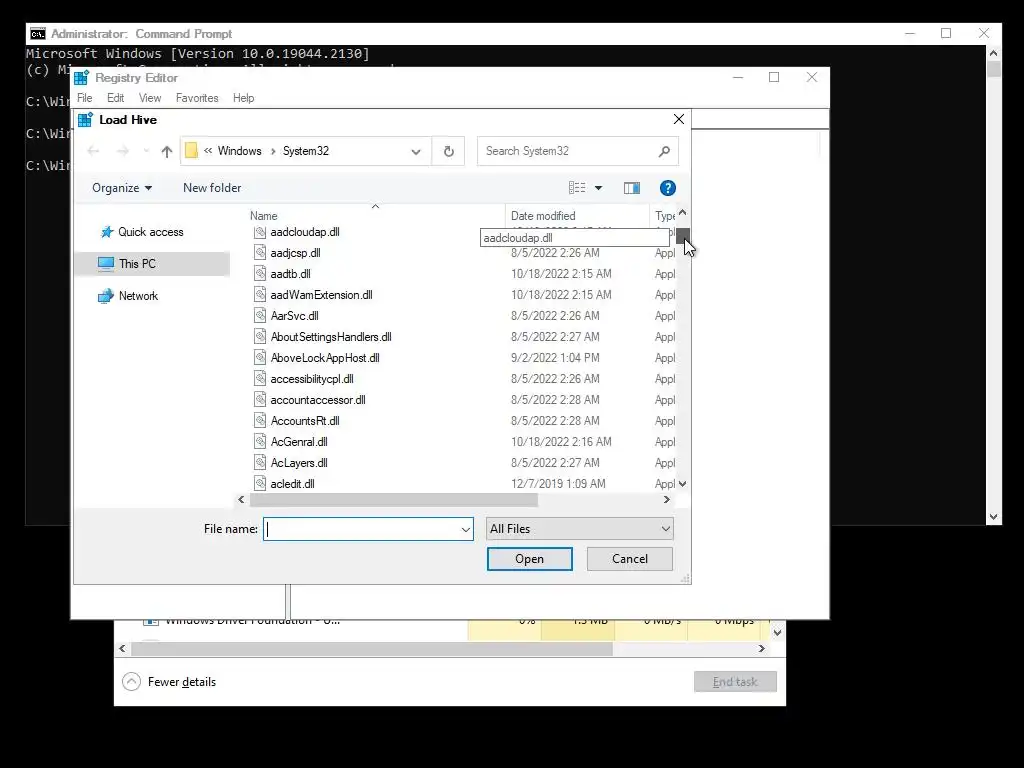Click the aadjcsp.dll file icon
This screenshot has width=1024, height=768.
[260, 253]
